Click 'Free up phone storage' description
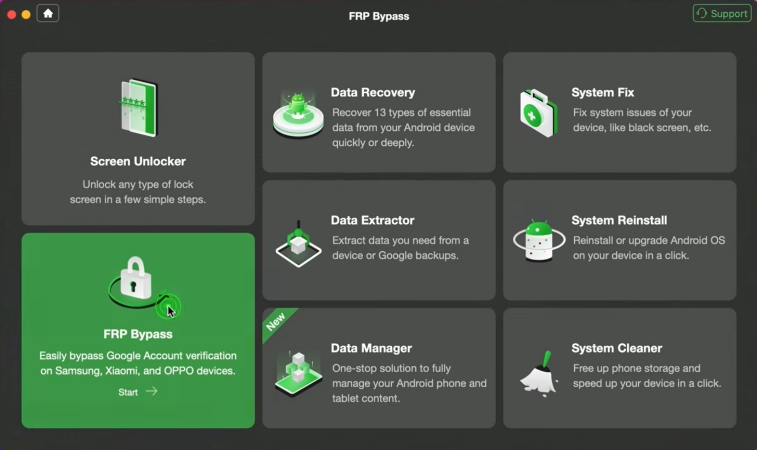 point(647,376)
